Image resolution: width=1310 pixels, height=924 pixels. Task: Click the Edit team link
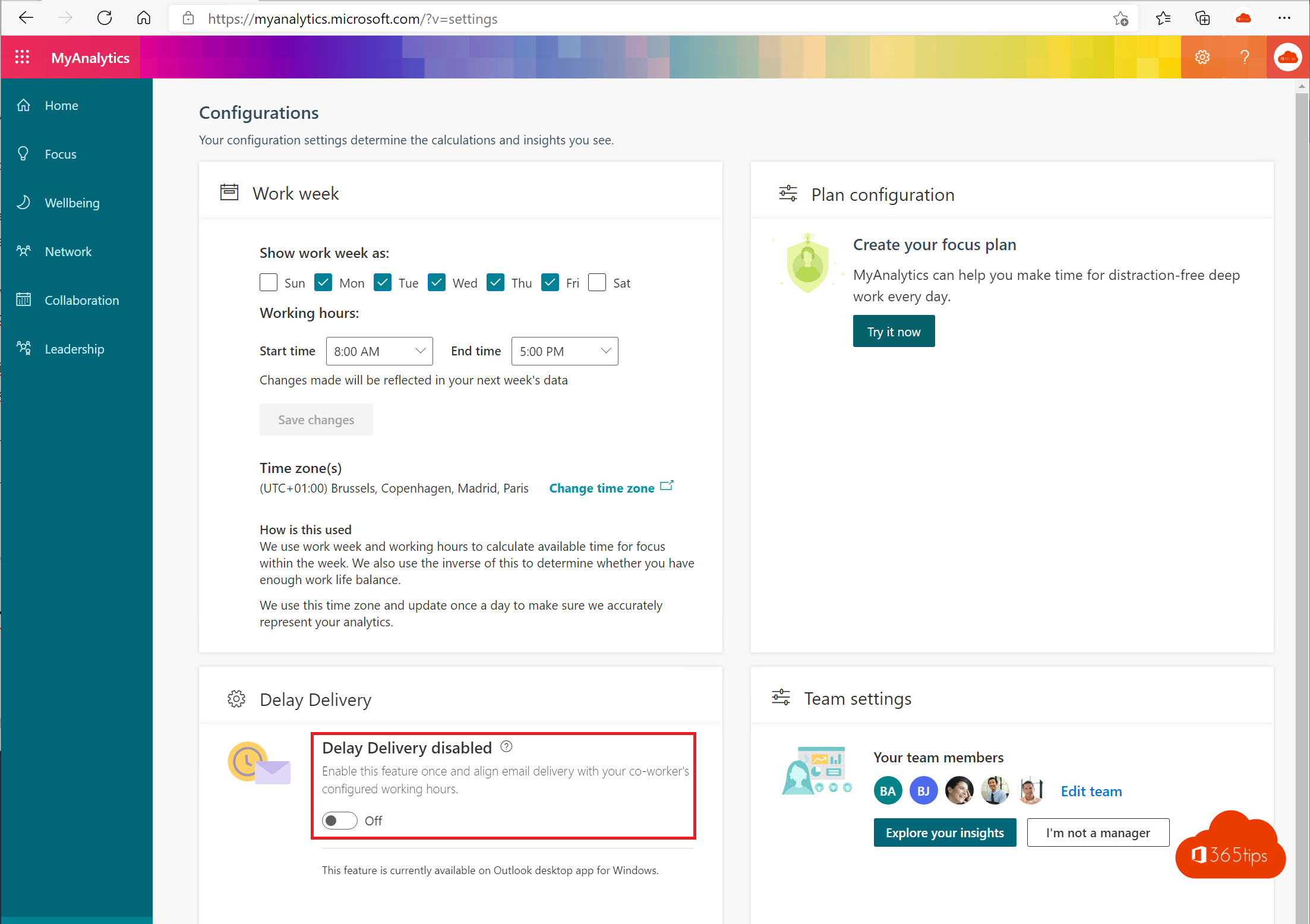coord(1093,791)
